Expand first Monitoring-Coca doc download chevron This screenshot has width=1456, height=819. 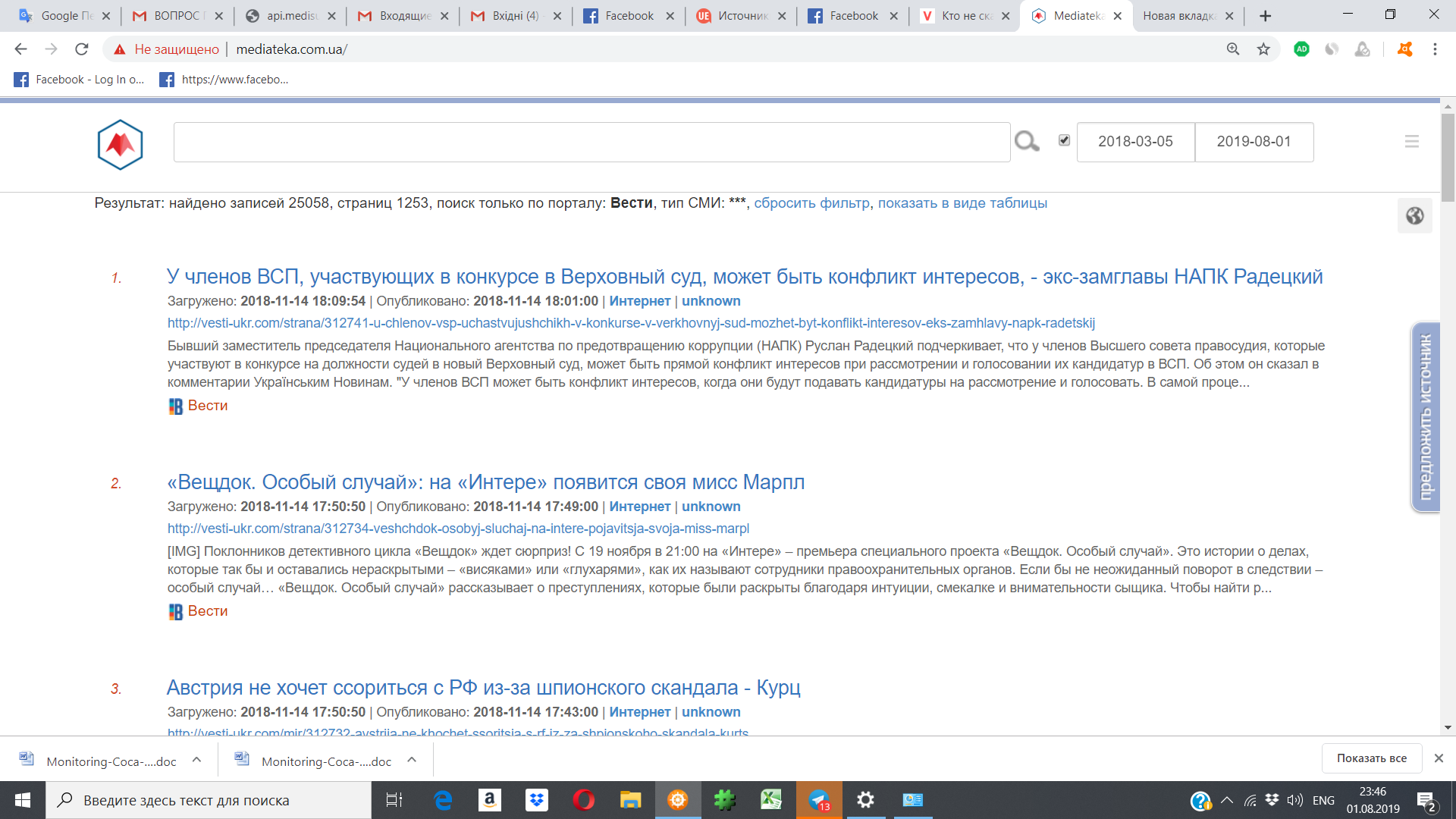pos(196,760)
